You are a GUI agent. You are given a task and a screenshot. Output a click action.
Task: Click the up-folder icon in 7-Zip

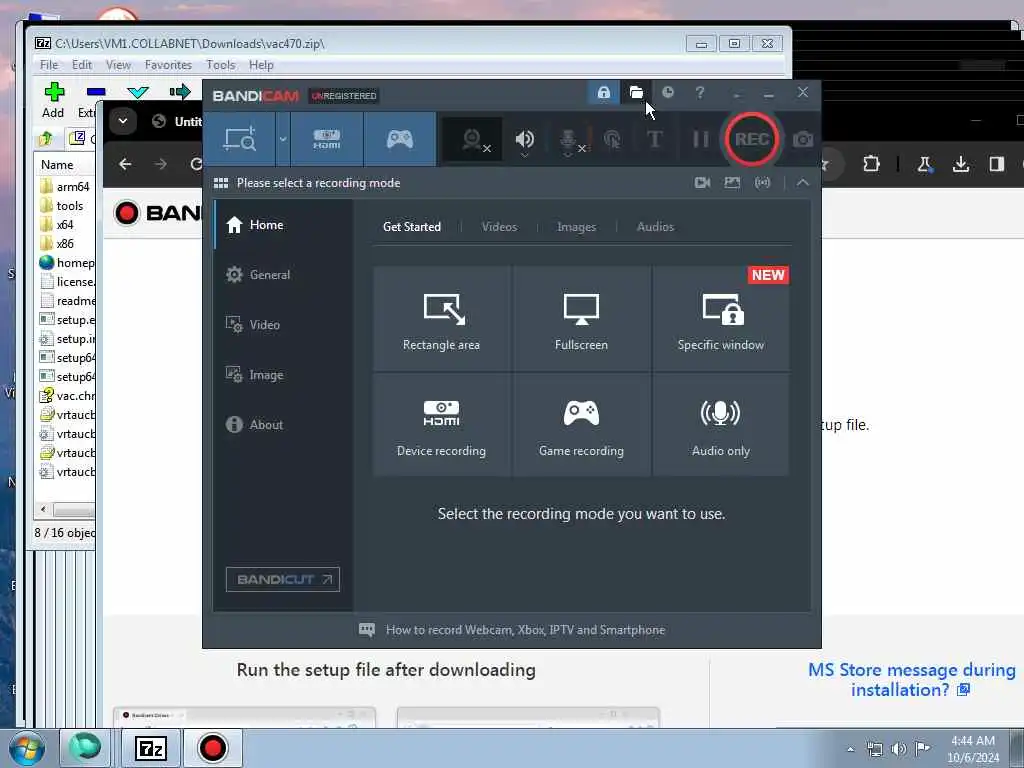(46, 138)
